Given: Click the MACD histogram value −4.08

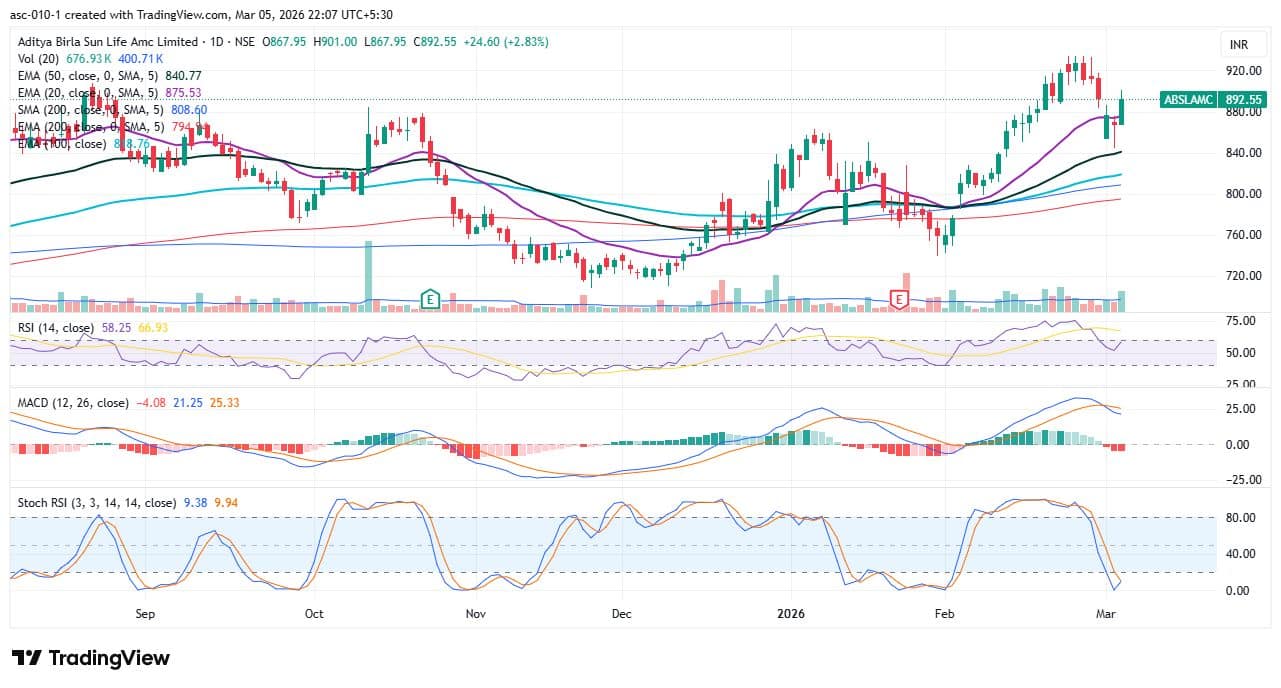Looking at the screenshot, I should (x=151, y=403).
